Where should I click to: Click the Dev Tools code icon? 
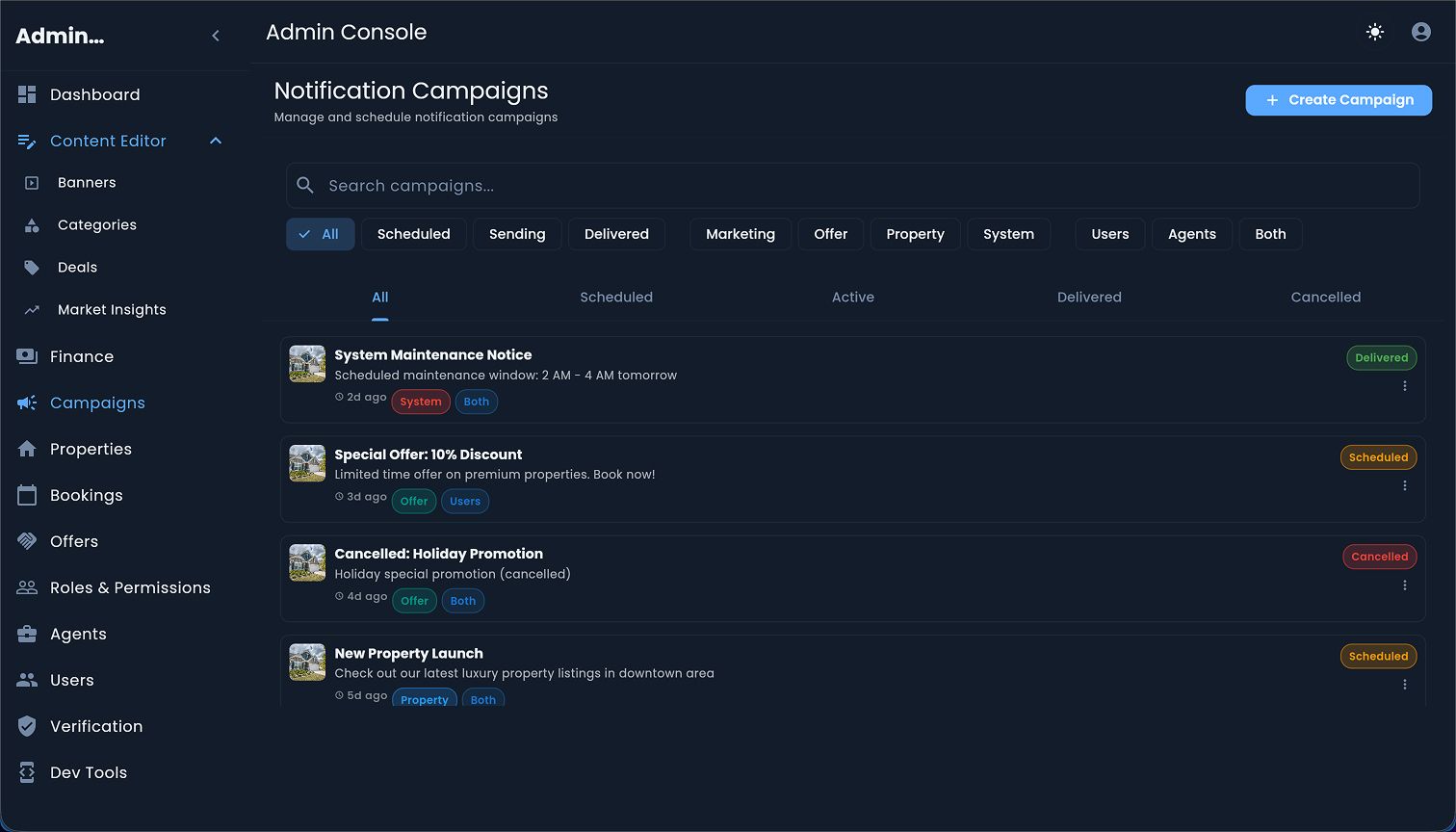tap(27, 772)
